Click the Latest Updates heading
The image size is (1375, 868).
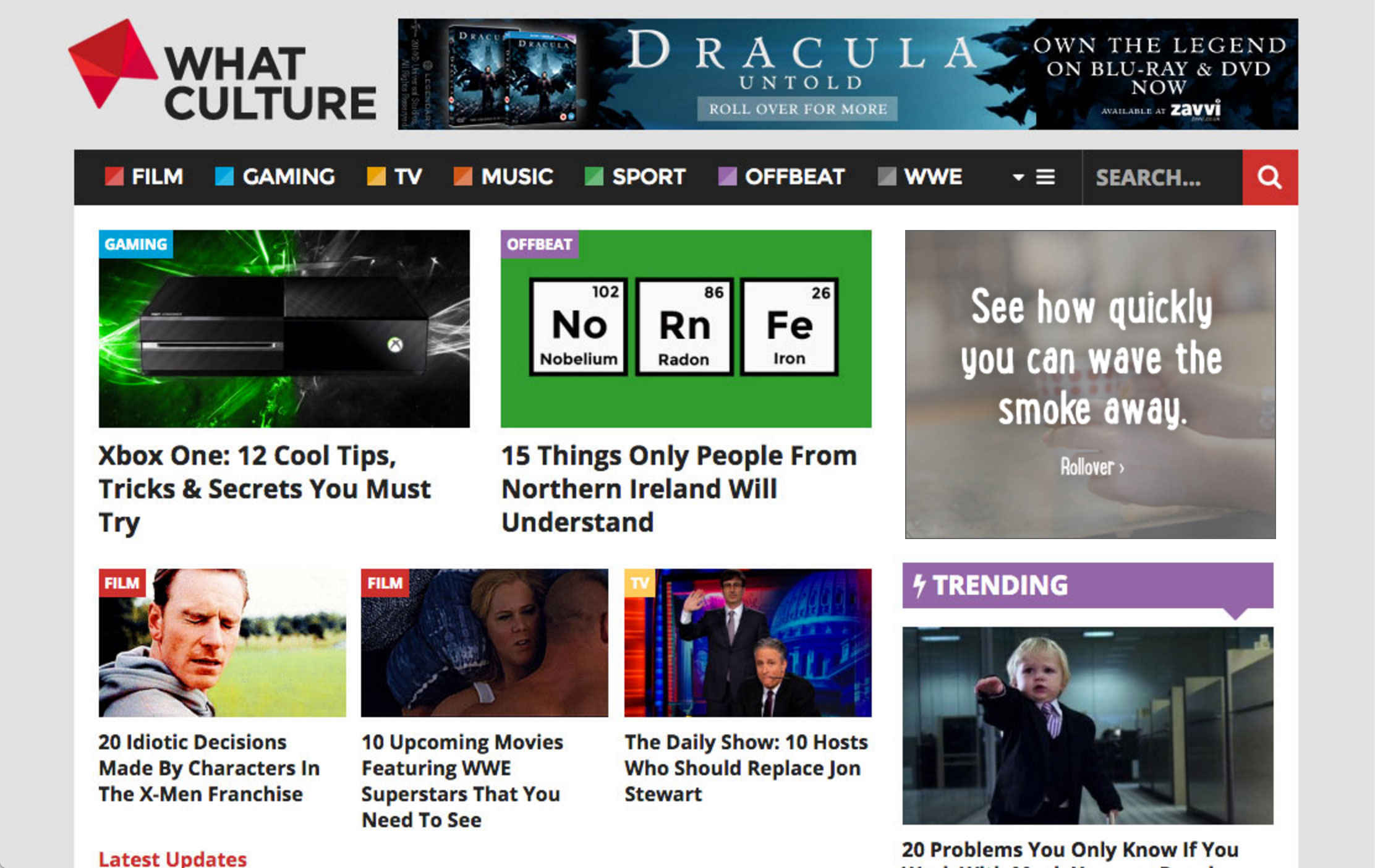172,858
